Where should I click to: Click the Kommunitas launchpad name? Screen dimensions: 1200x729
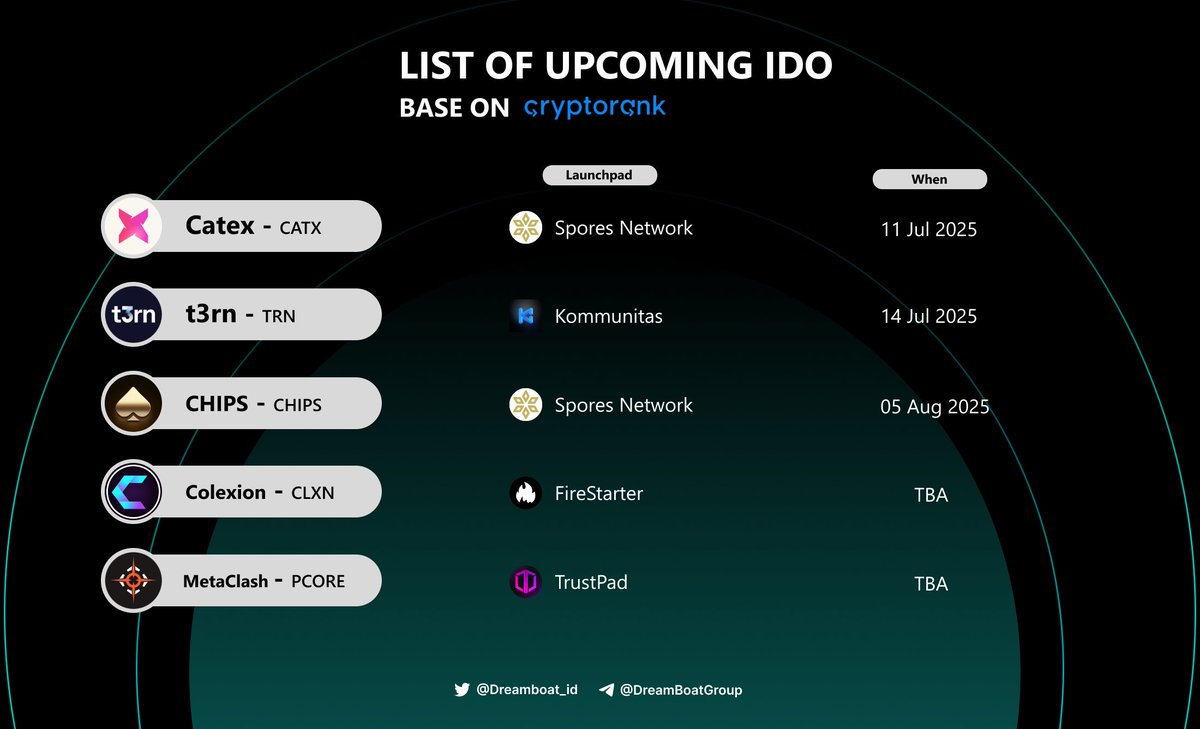click(x=609, y=316)
